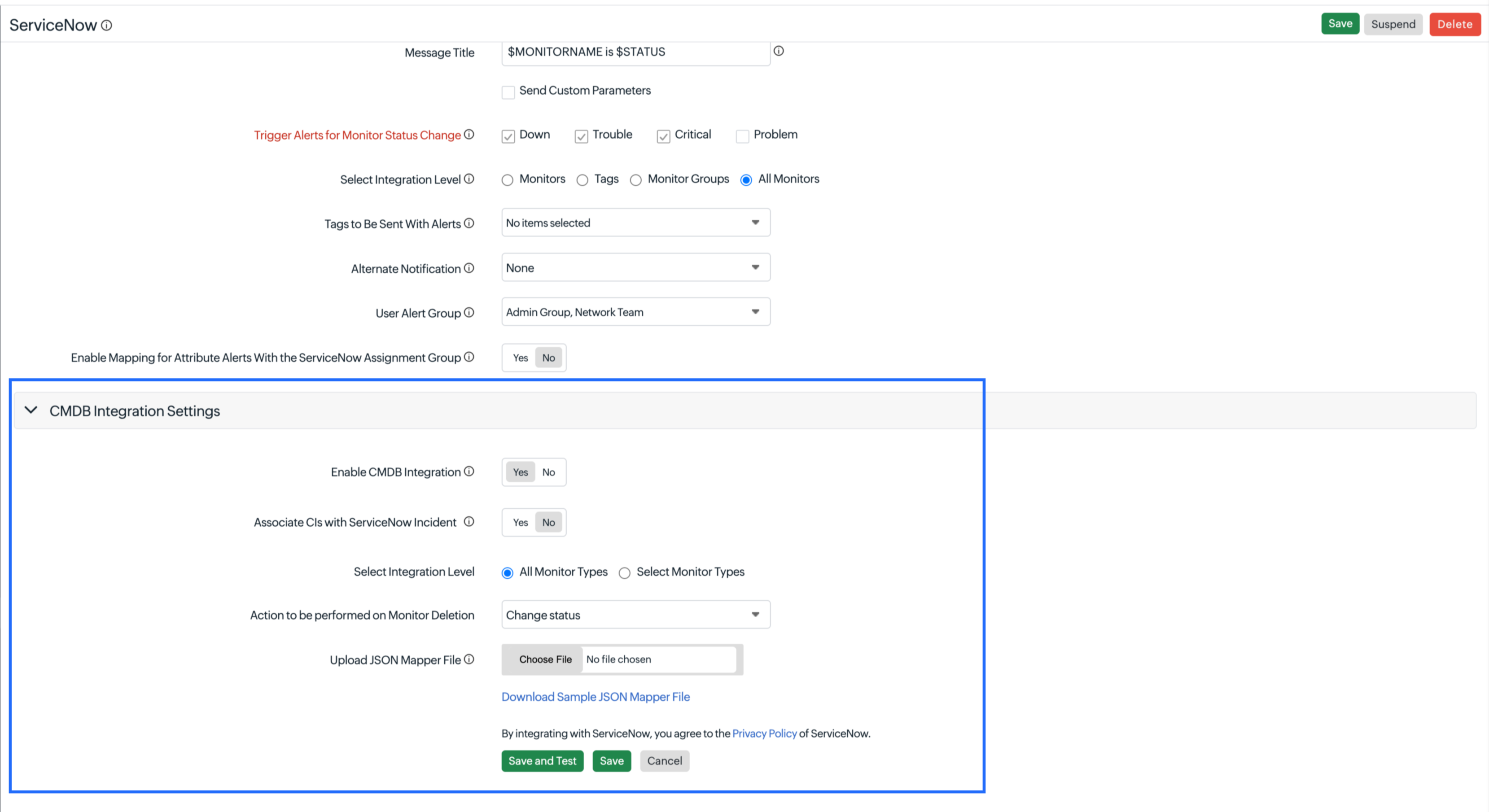Click the Upload JSON Mapper File info icon
Viewport: 1489px width, 812px height.
(x=469, y=659)
